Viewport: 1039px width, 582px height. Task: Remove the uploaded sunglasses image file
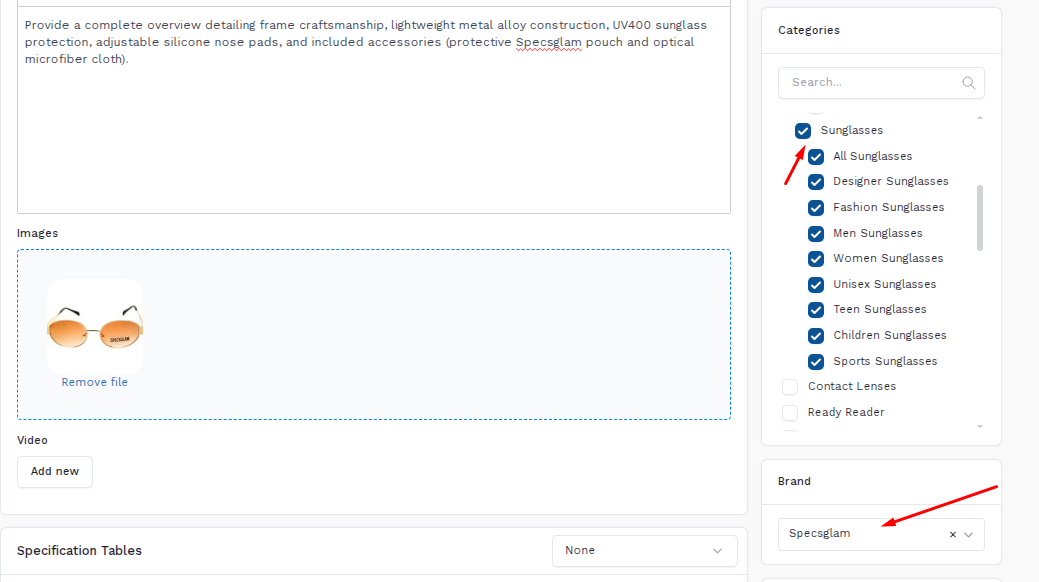coord(94,382)
